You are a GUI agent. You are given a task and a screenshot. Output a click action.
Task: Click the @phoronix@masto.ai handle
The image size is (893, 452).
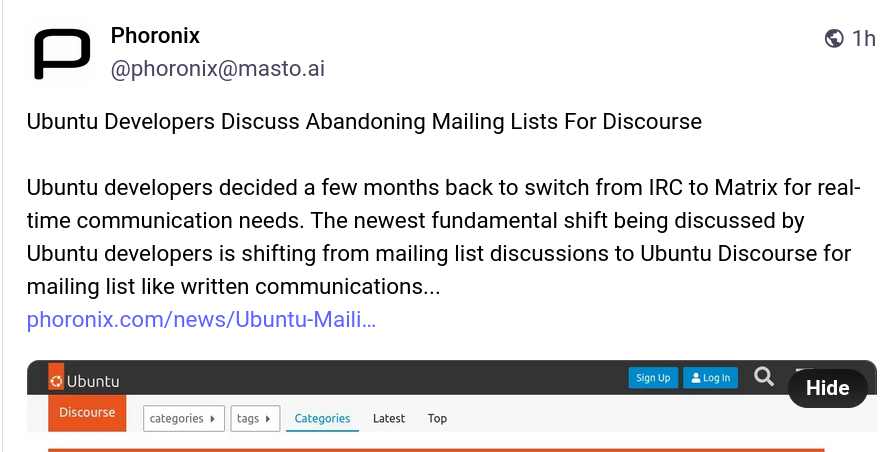(217, 69)
